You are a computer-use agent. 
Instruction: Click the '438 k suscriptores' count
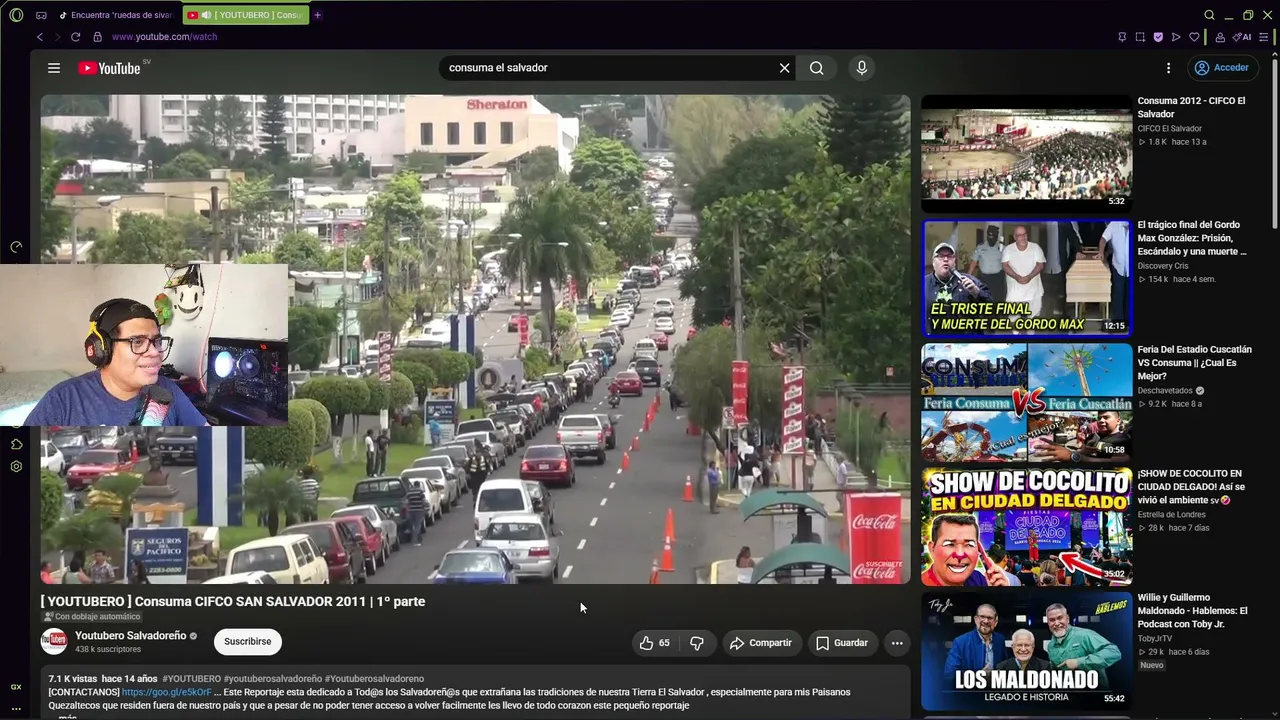pyautogui.click(x=108, y=650)
